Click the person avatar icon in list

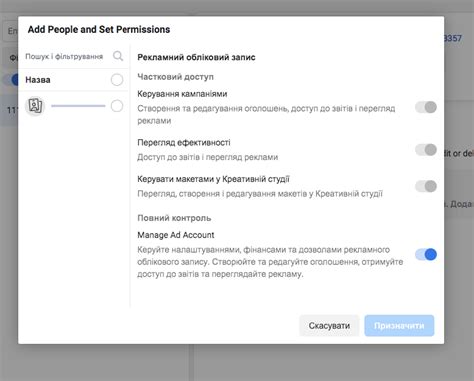click(x=35, y=106)
